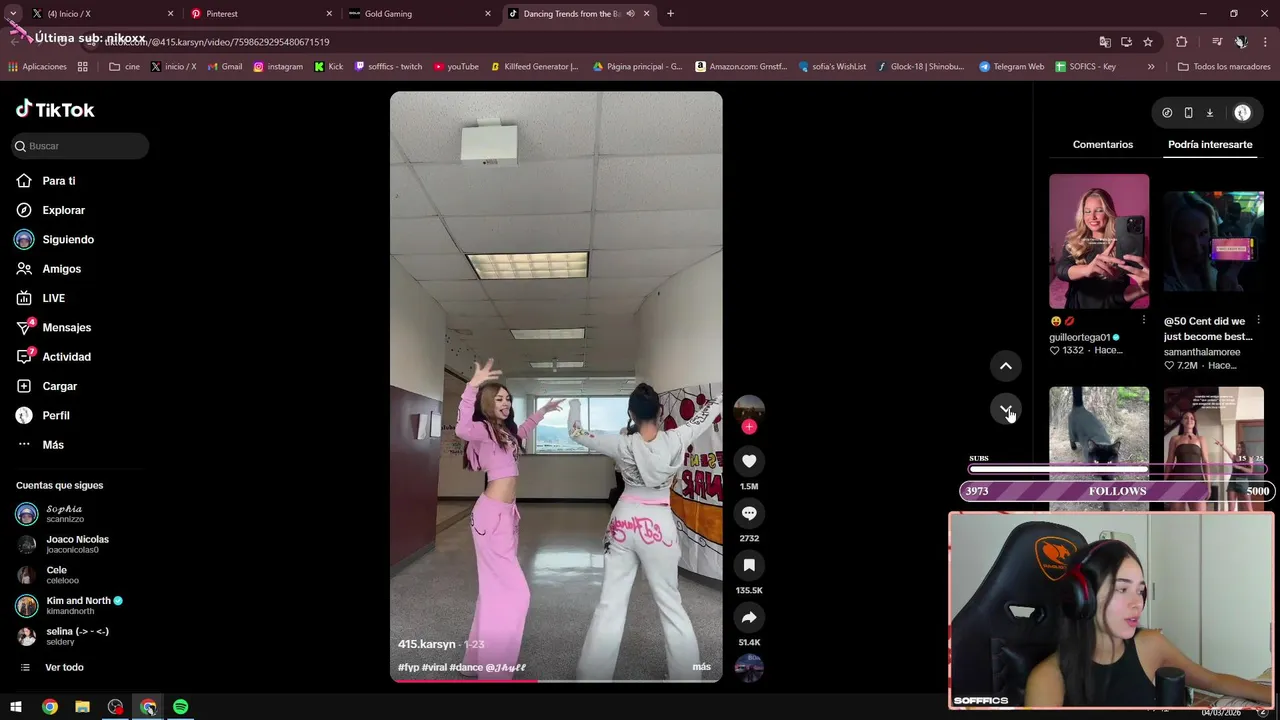Open the guilleortega01 profile name
The width and height of the screenshot is (1280, 720).
1080,337
